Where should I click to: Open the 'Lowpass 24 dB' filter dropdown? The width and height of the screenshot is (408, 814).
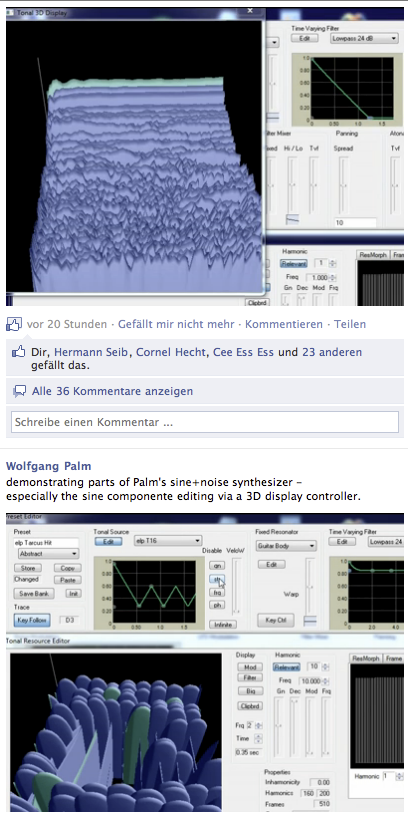point(364,38)
